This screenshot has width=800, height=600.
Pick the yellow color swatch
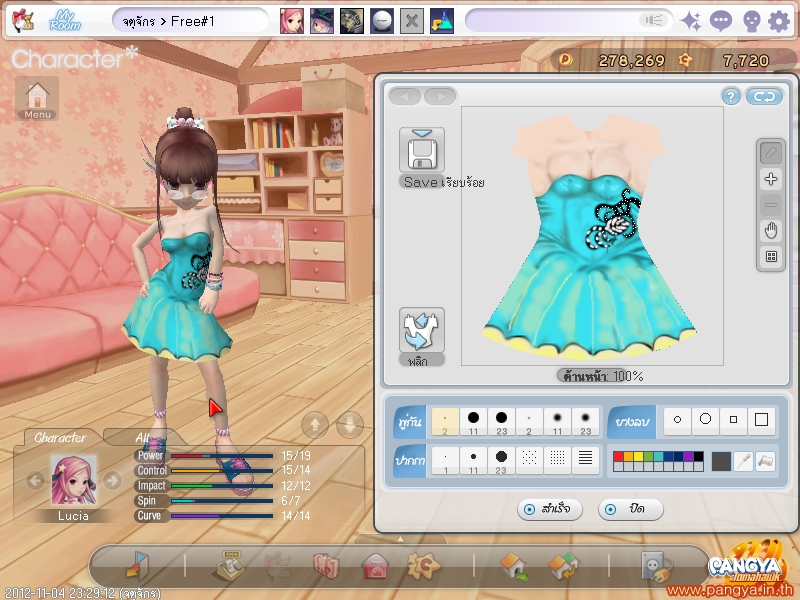[x=638, y=456]
